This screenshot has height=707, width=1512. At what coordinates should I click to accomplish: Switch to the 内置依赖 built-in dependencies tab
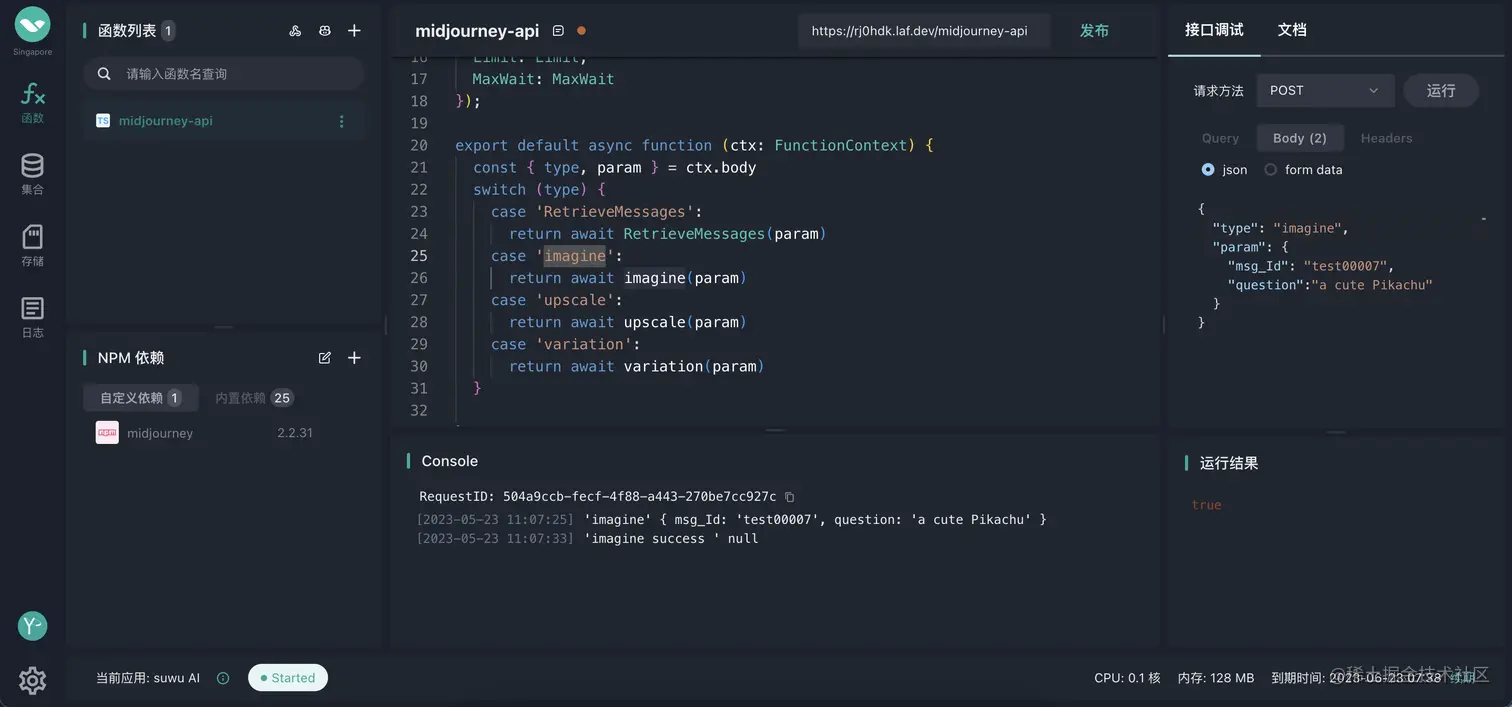pos(252,398)
